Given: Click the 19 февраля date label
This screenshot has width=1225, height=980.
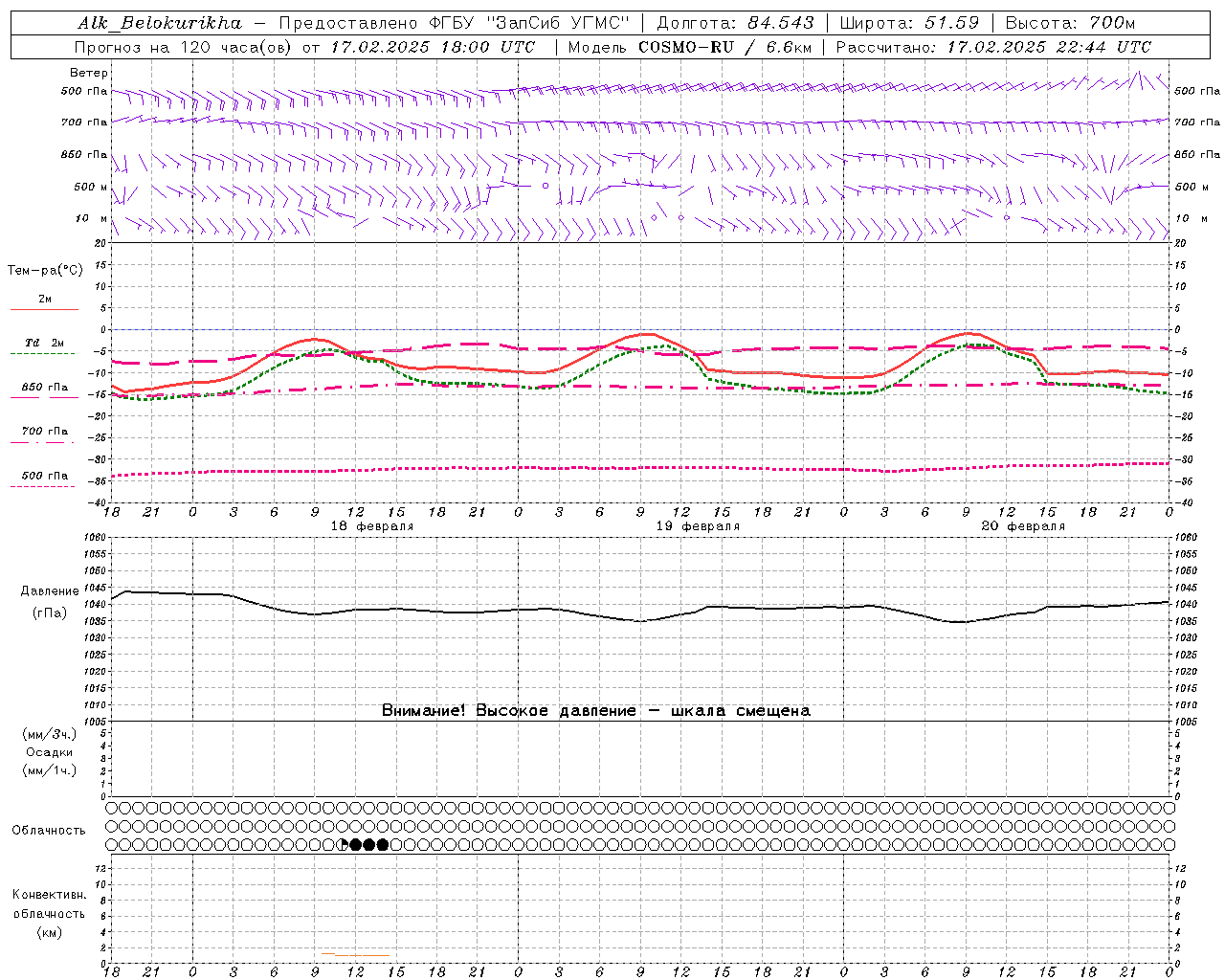Looking at the screenshot, I should pyautogui.click(x=698, y=526).
